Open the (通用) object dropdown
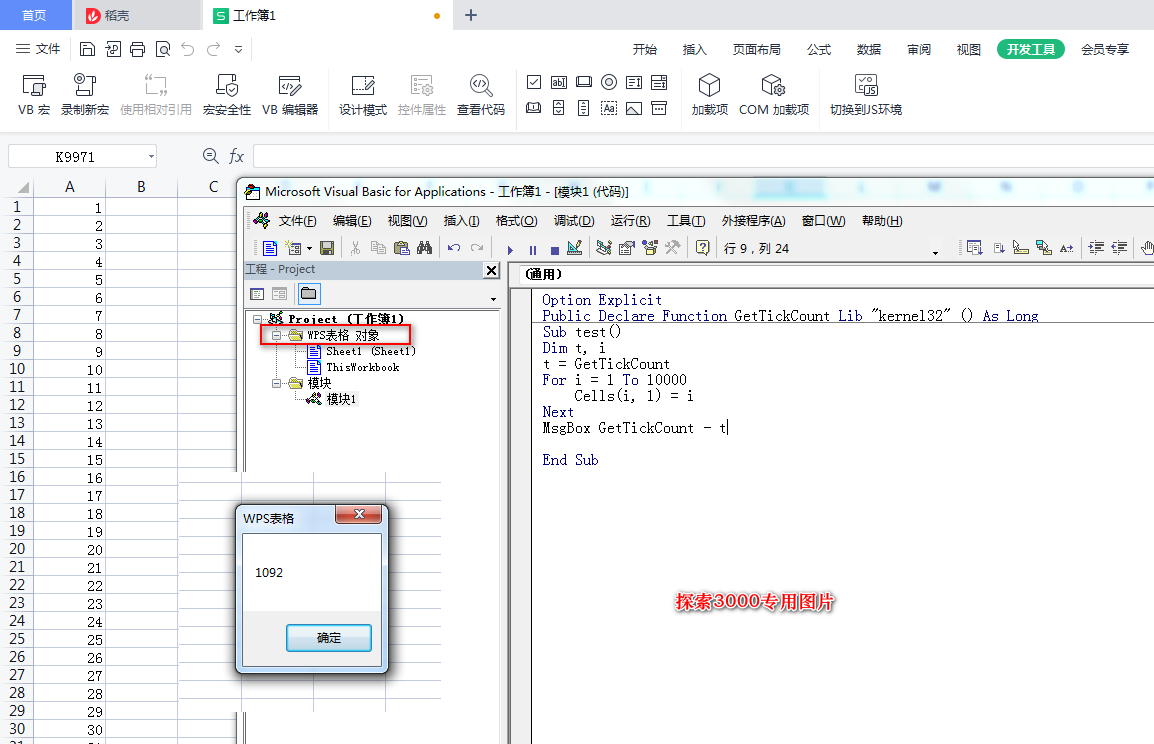 [837, 274]
